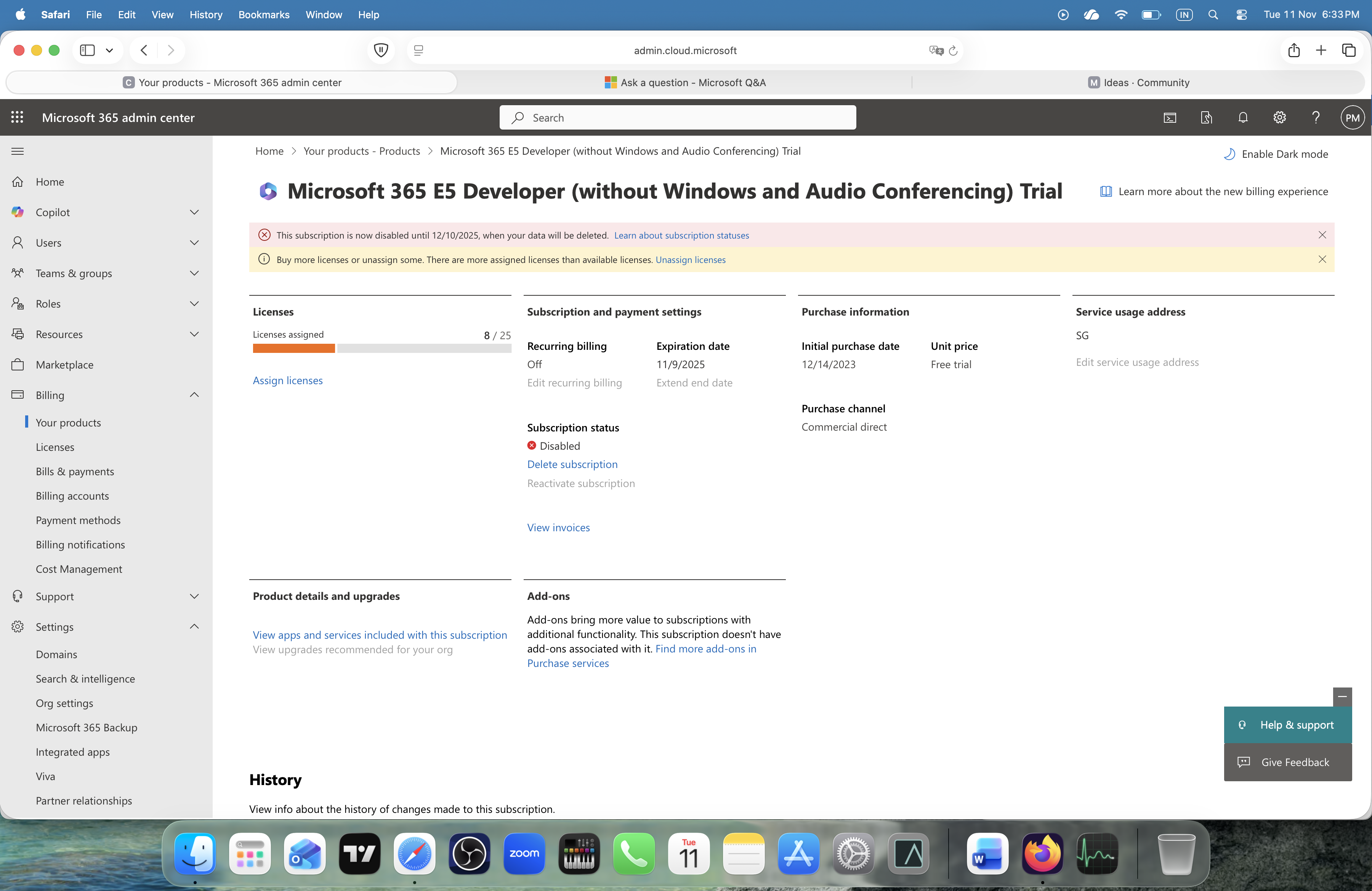Click the help question mark icon
Screen dimensions: 1372x891
(x=1316, y=118)
